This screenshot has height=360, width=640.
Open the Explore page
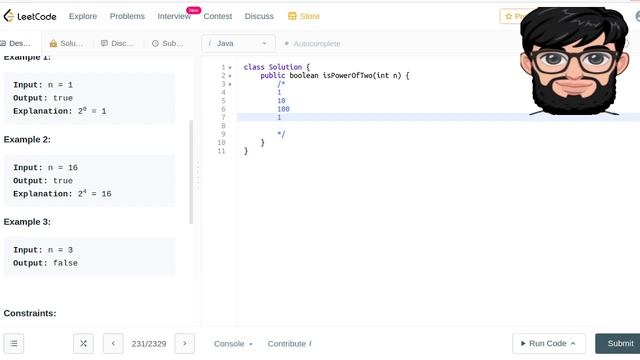point(83,16)
